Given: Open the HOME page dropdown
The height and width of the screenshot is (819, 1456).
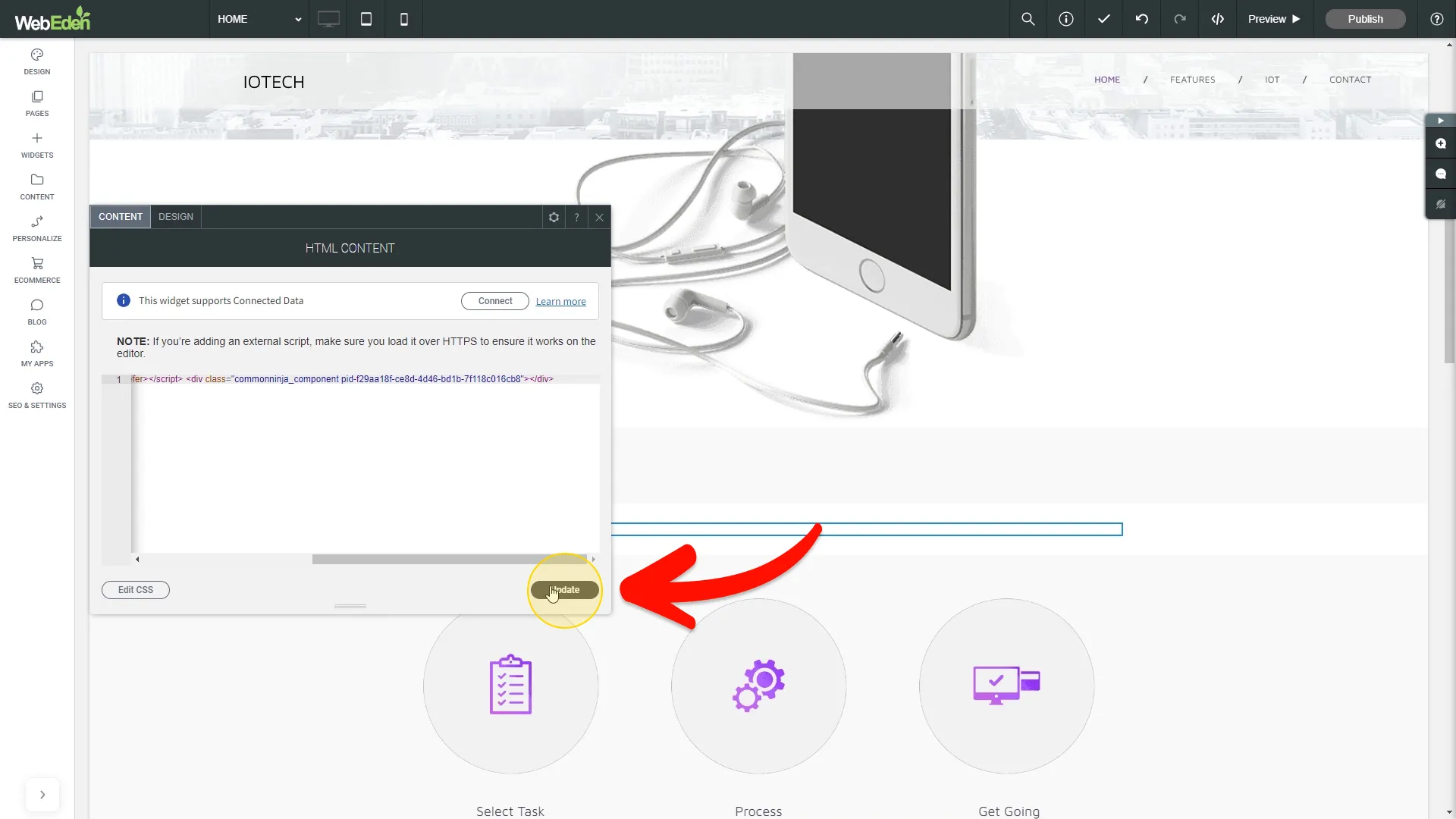Looking at the screenshot, I should [259, 19].
